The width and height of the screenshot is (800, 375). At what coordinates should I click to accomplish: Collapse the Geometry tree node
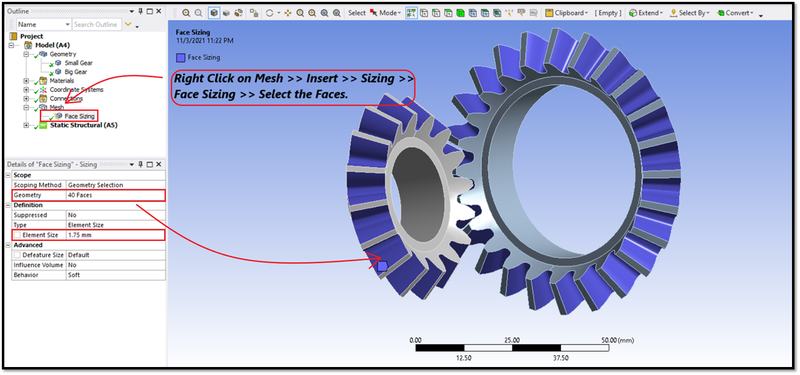click(26, 54)
